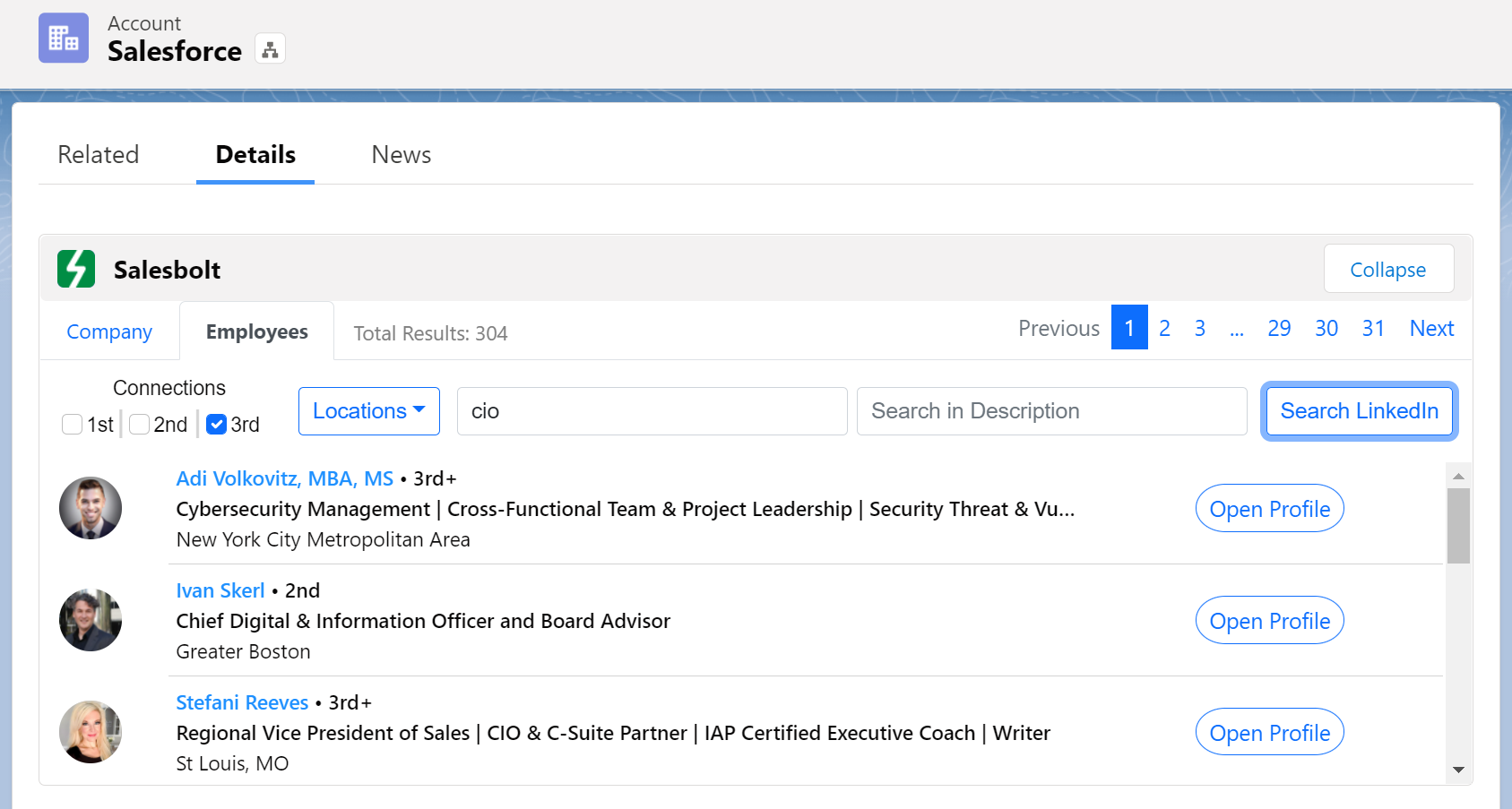1512x809 pixels.
Task: Open Stefani Reeves name link
Action: [242, 702]
